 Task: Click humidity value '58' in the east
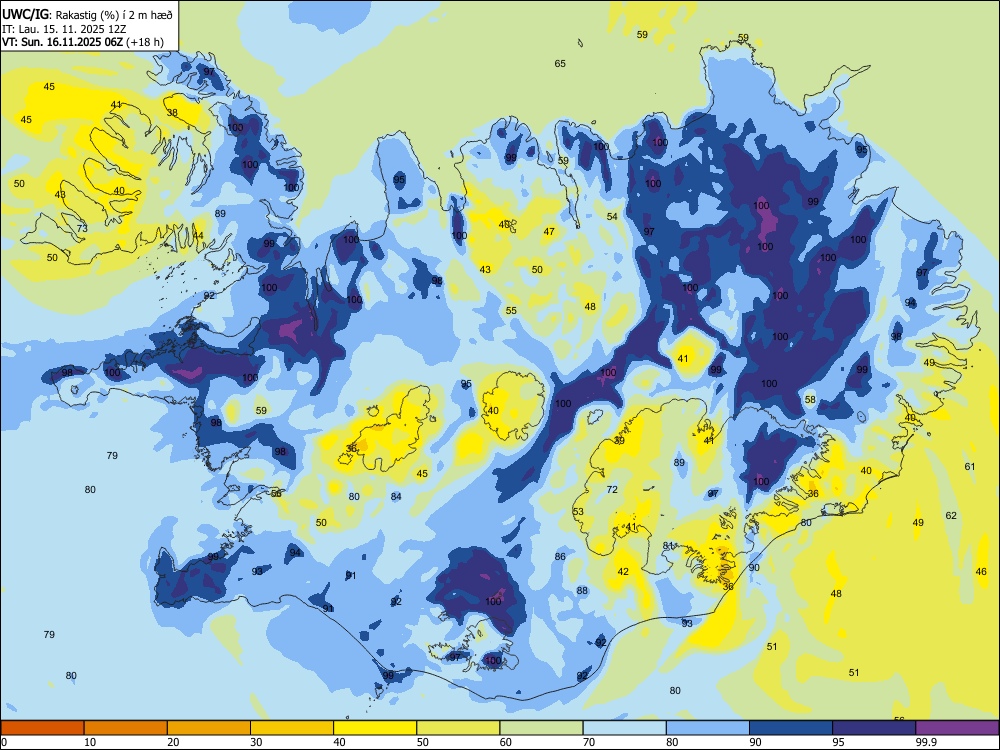(x=810, y=400)
